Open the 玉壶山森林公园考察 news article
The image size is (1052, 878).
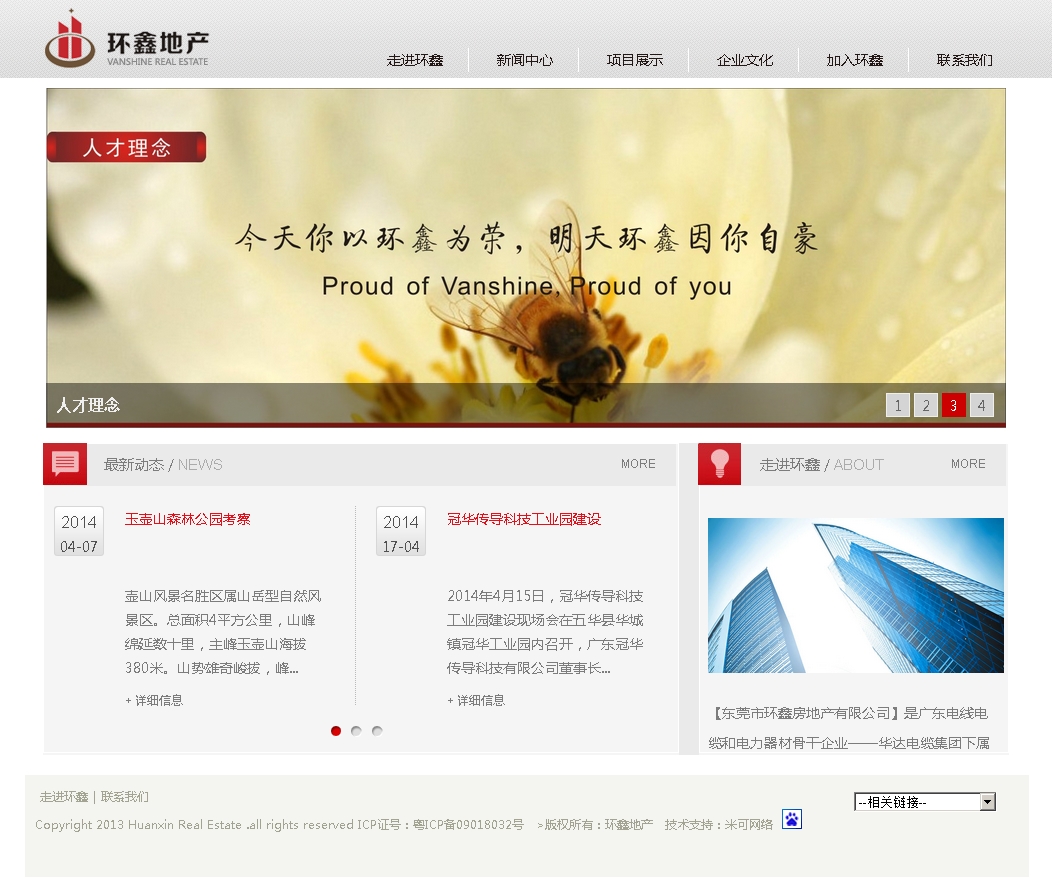188,519
